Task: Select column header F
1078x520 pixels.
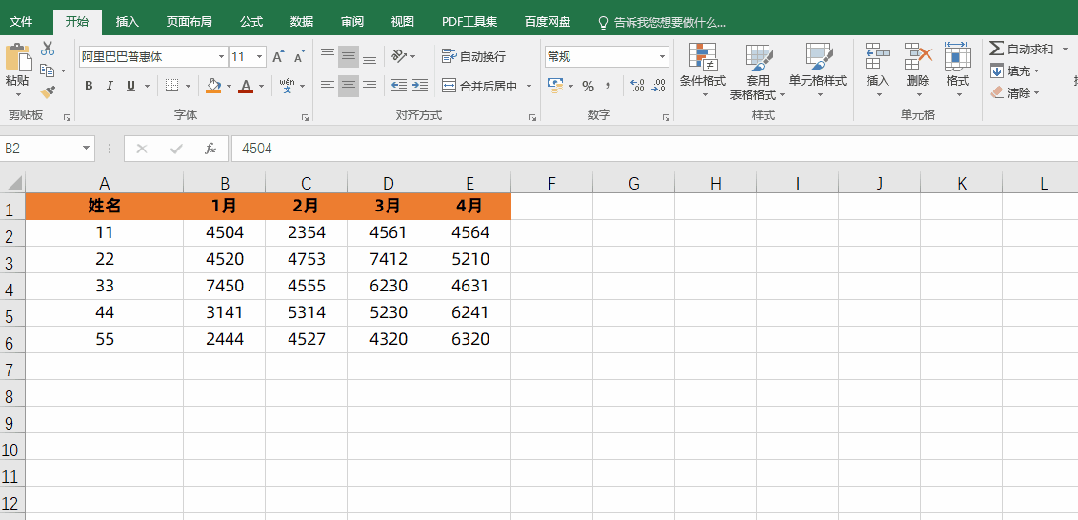Action: tap(551, 183)
